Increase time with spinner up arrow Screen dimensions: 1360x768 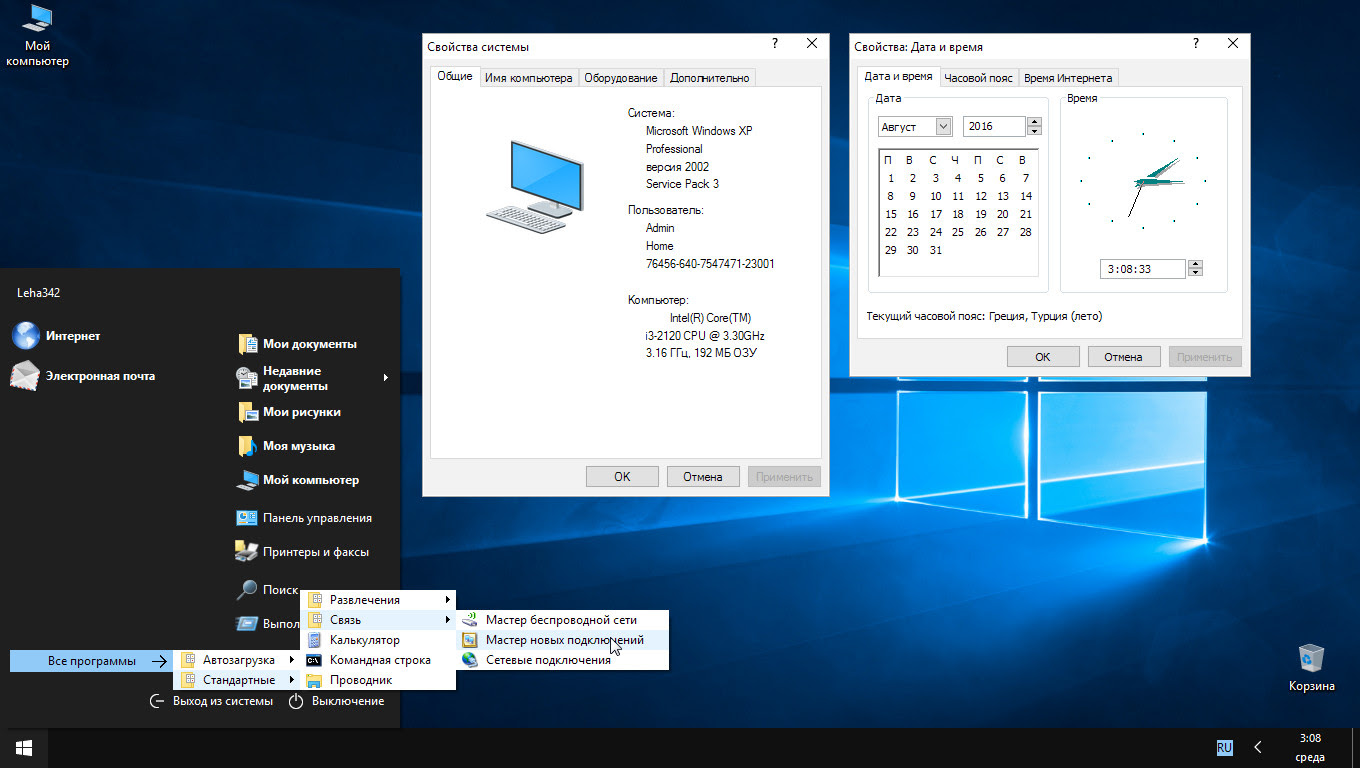pyautogui.click(x=1195, y=264)
